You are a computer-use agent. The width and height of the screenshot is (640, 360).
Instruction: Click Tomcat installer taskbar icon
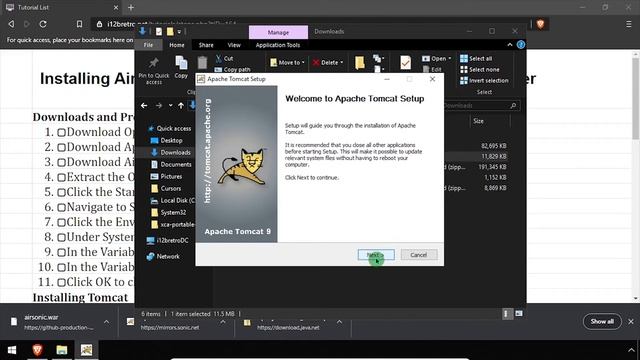point(86,350)
